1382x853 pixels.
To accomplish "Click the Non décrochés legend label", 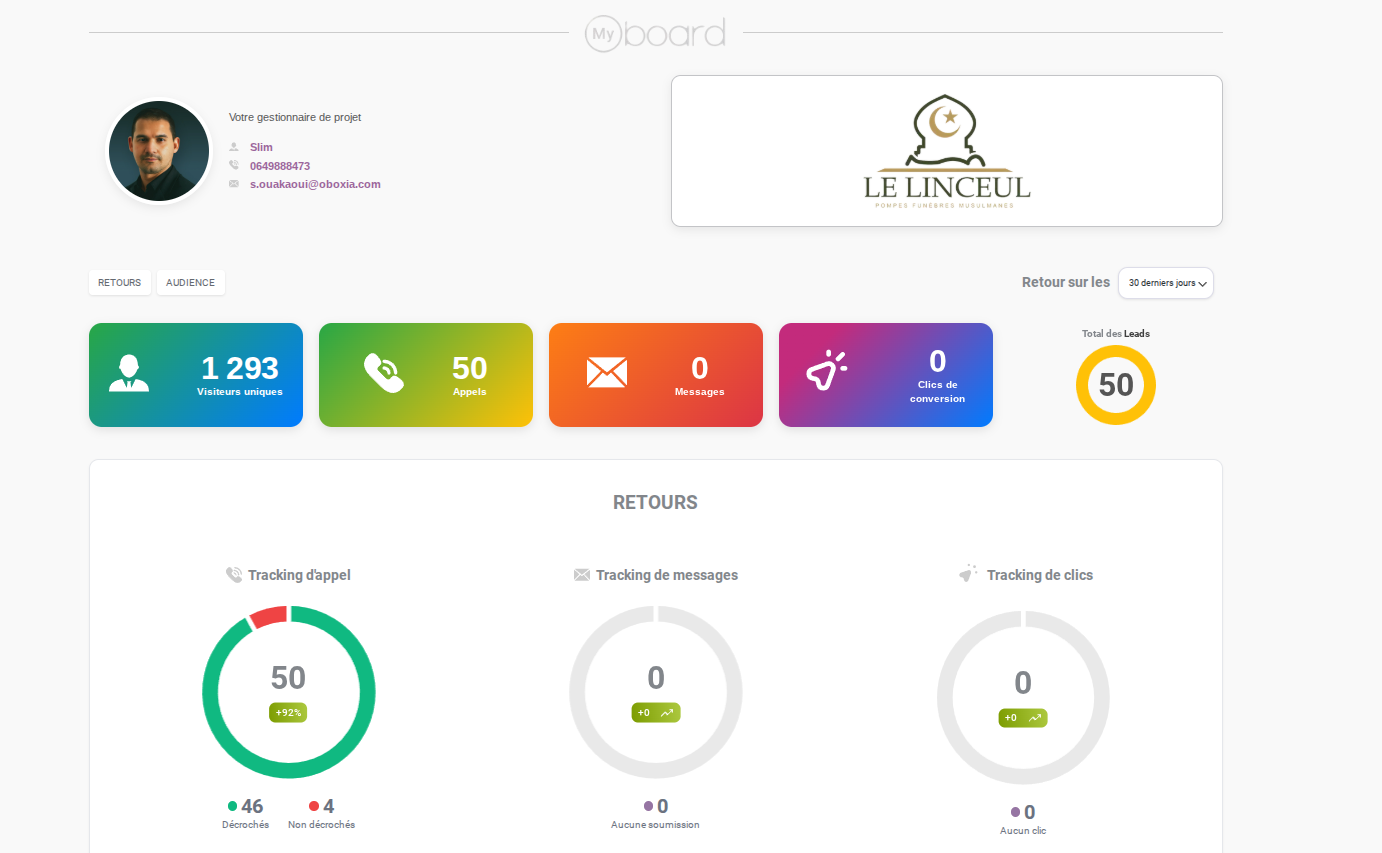I will pyautogui.click(x=321, y=825).
